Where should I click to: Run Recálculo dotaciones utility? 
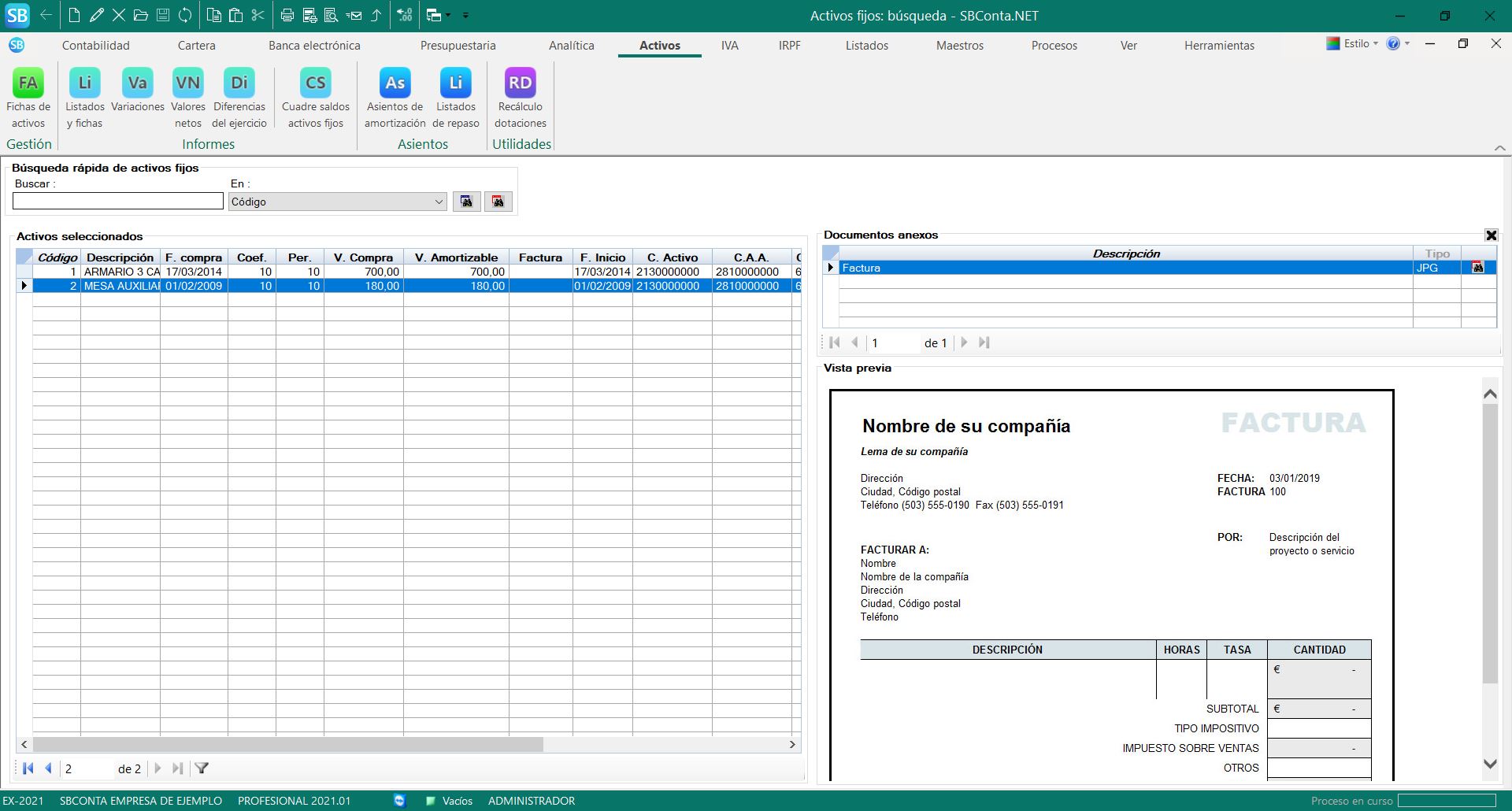coord(520,83)
